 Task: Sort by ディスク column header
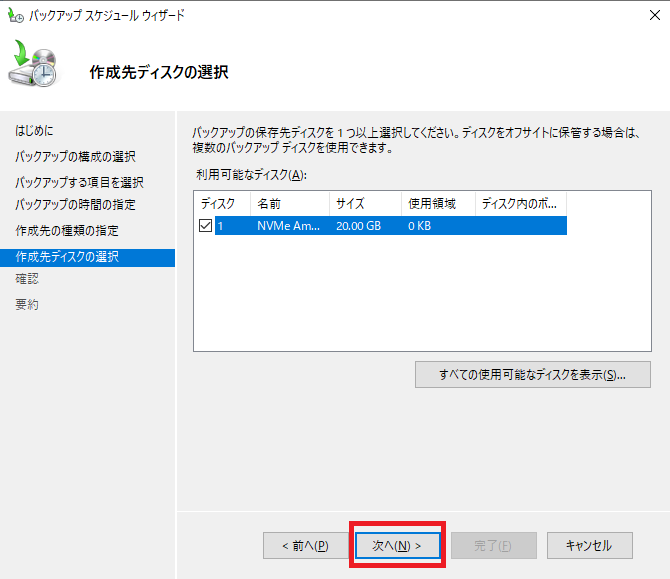pos(220,203)
